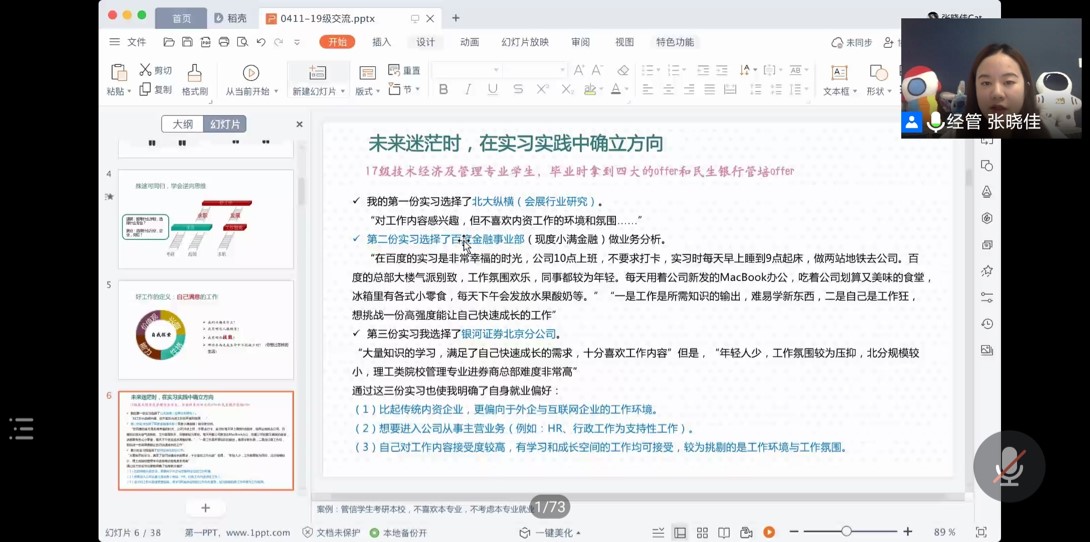Click the orange slideshow play icon in status bar
This screenshot has width=1090, height=542.
coord(769,533)
